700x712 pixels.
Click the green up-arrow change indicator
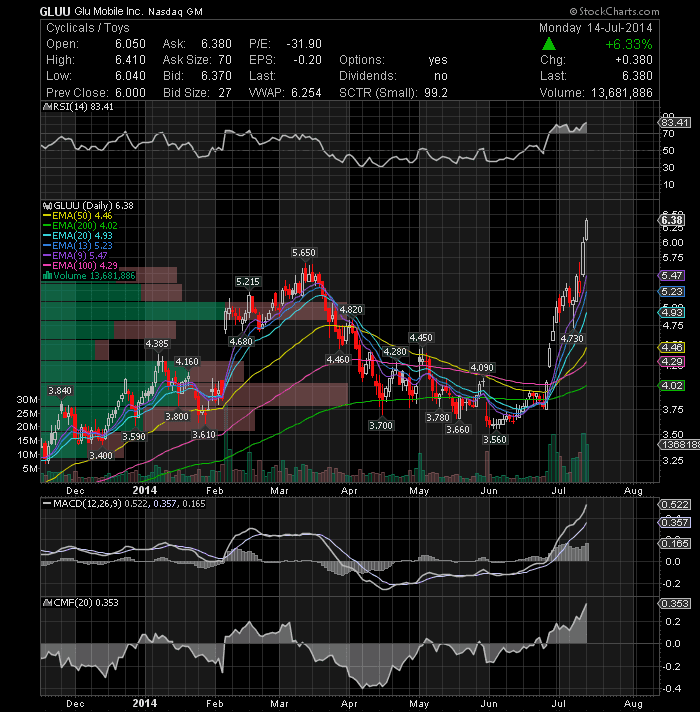pos(549,44)
